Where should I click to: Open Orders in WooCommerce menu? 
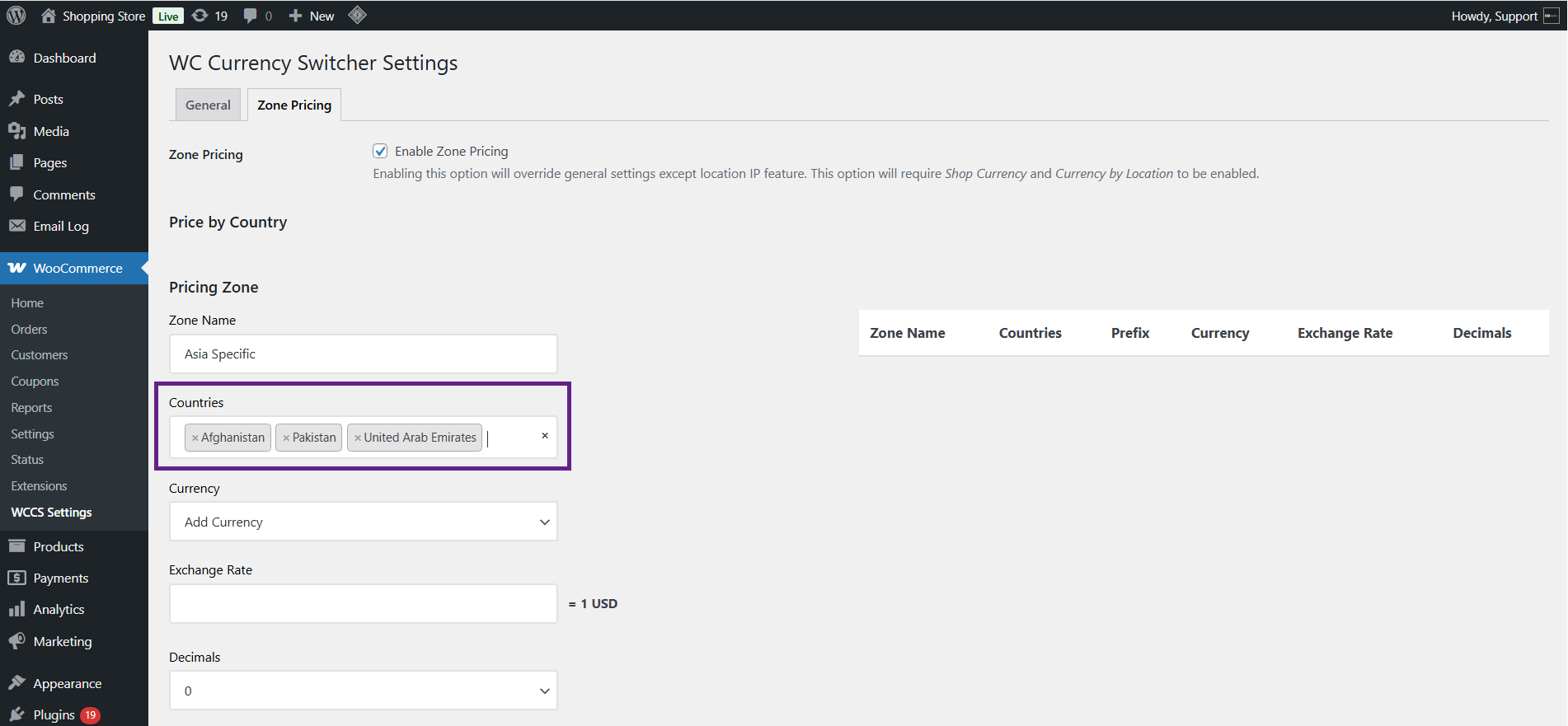click(x=29, y=329)
